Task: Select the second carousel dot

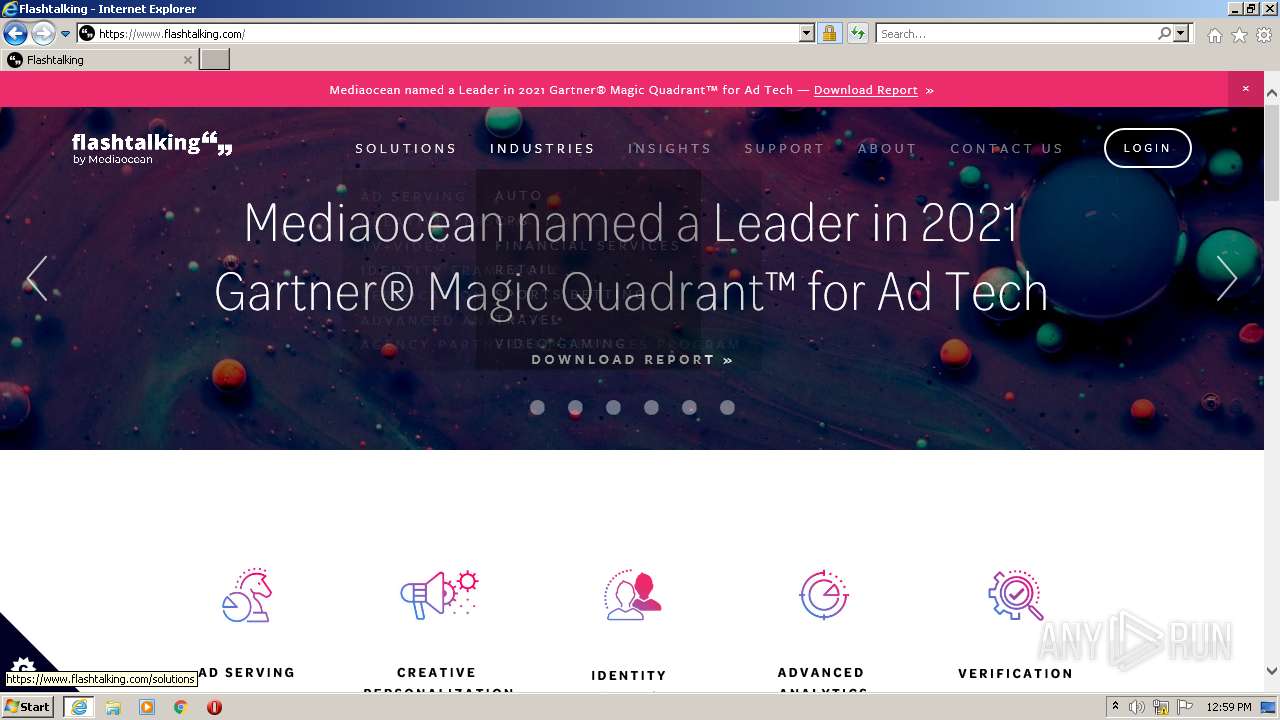Action: pos(575,407)
